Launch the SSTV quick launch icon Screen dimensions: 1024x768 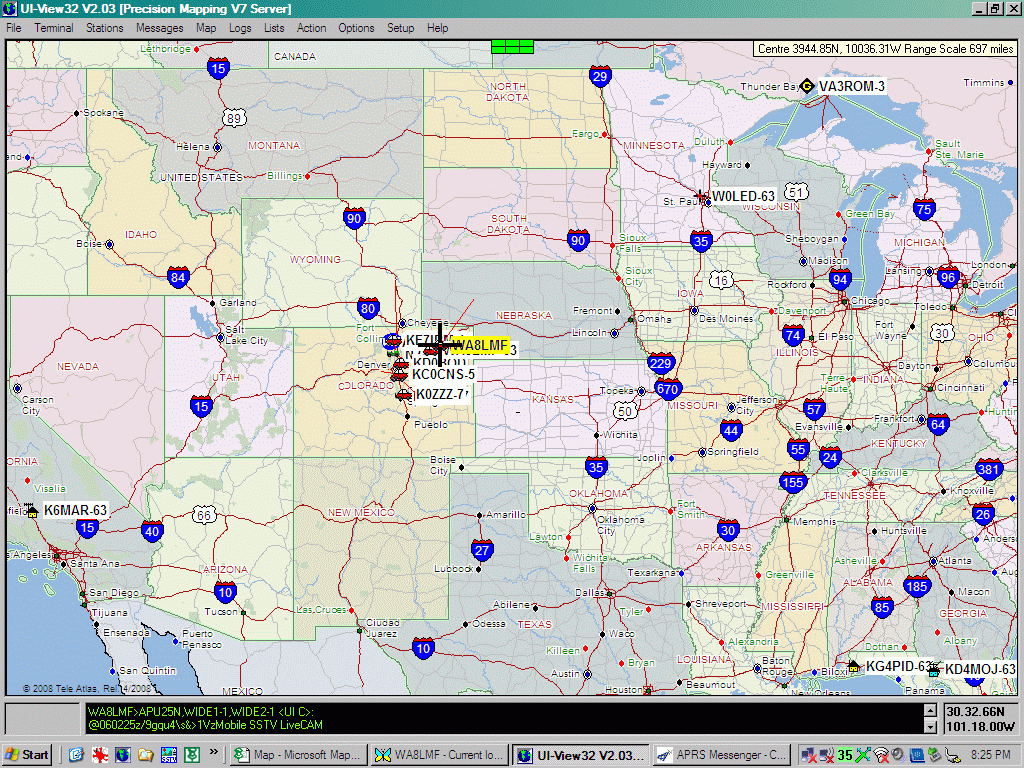click(x=168, y=755)
